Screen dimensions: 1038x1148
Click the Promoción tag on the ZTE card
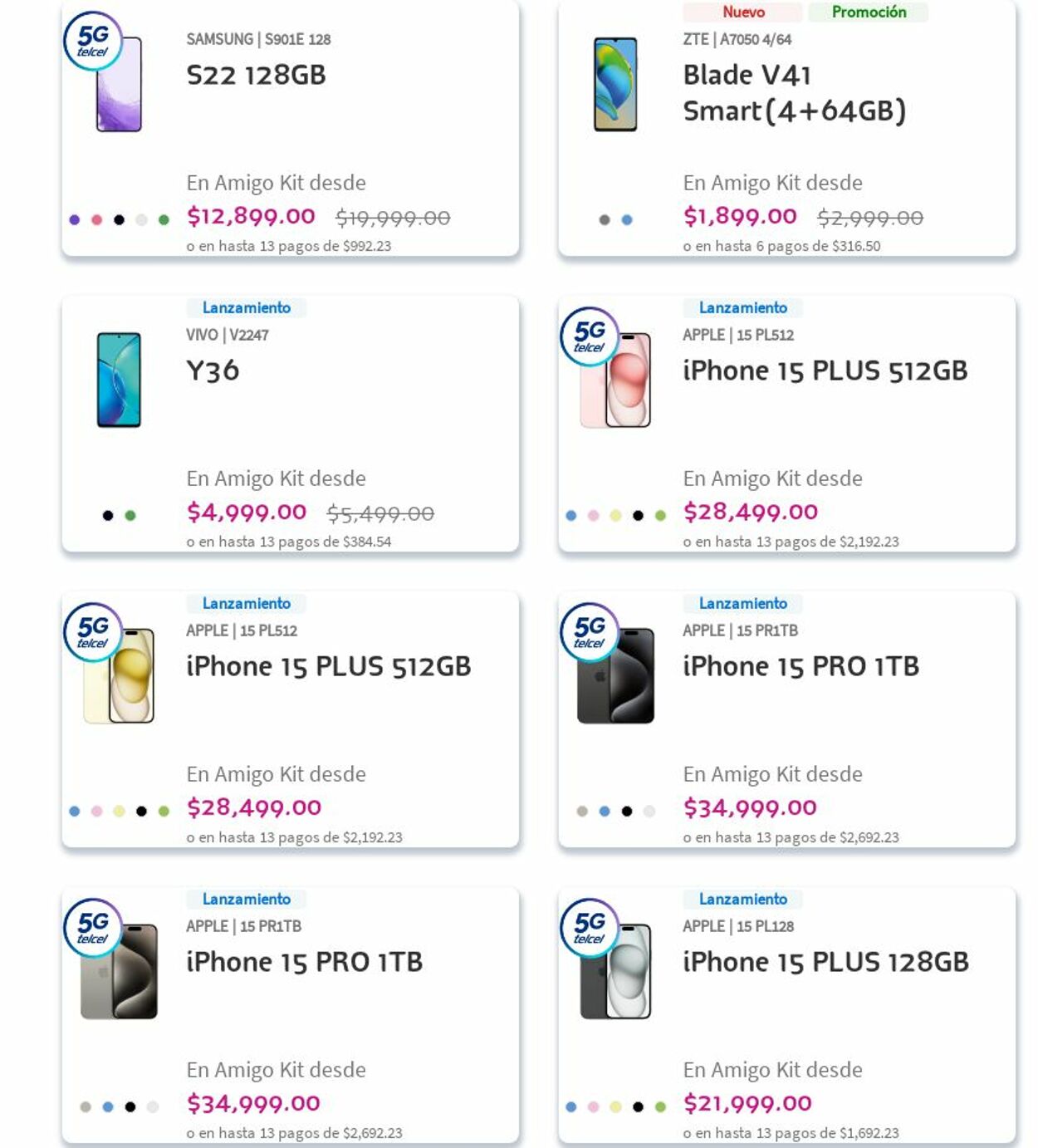click(x=869, y=12)
